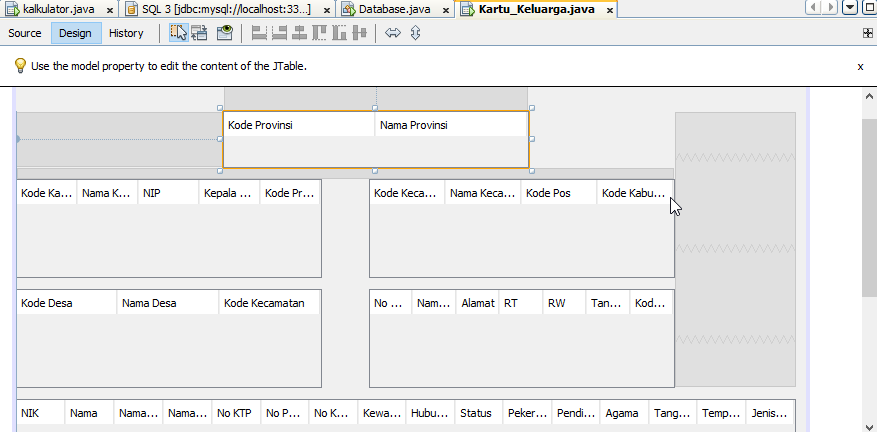877x432 pixels.
Task: Click Center Horizontally alignment icon
Action: pos(299,33)
